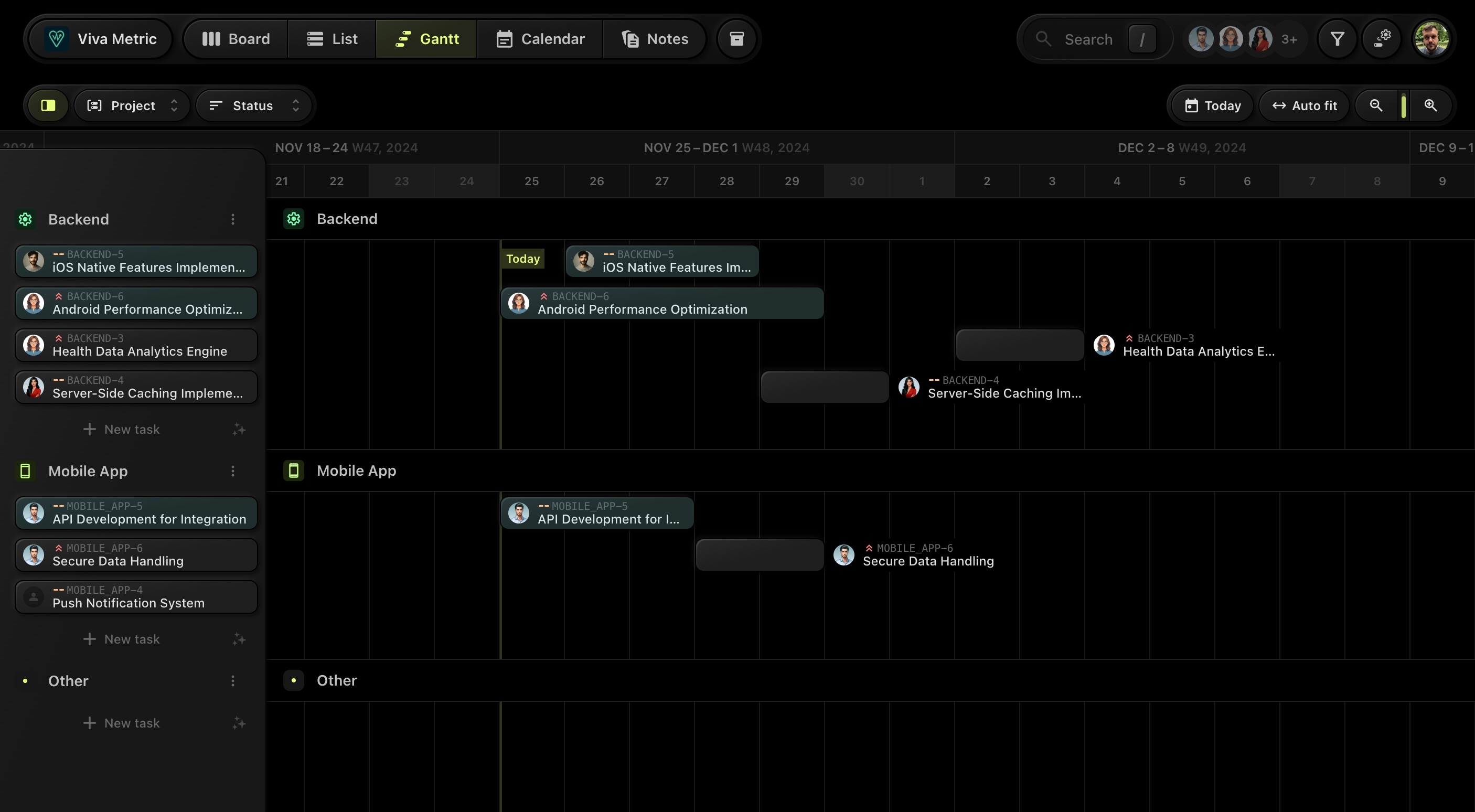Screen dimensions: 1475x812
Task: Toggle the sidebar panel visibility
Action: tap(48, 105)
